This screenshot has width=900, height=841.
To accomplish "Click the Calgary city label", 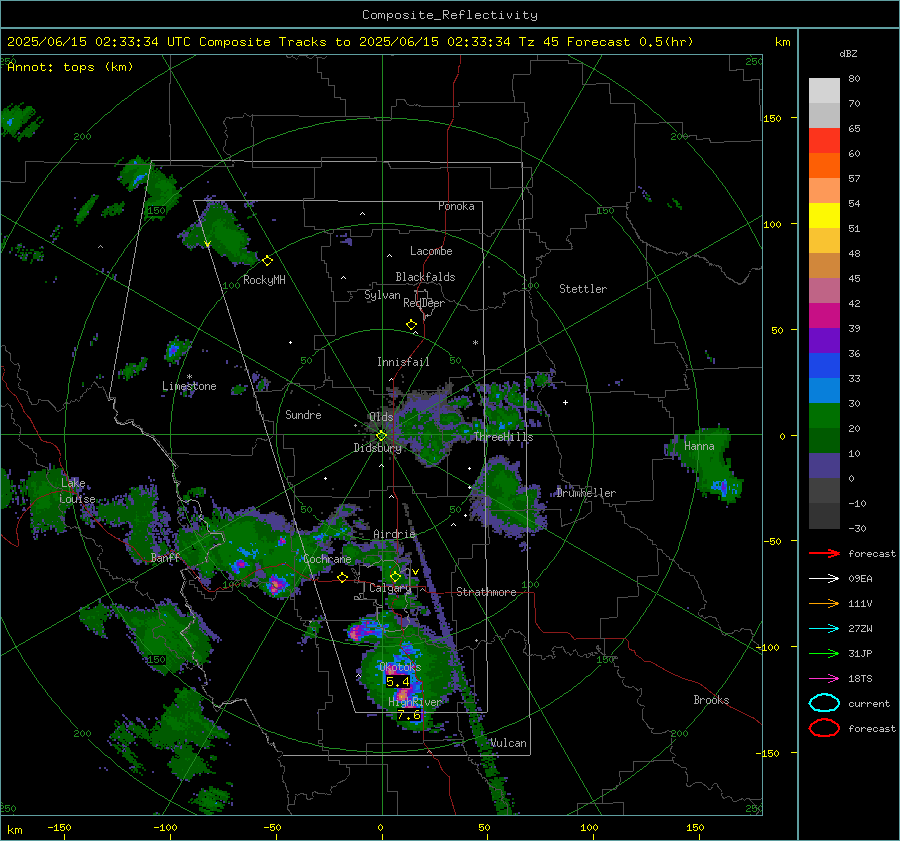I will (x=390, y=588).
